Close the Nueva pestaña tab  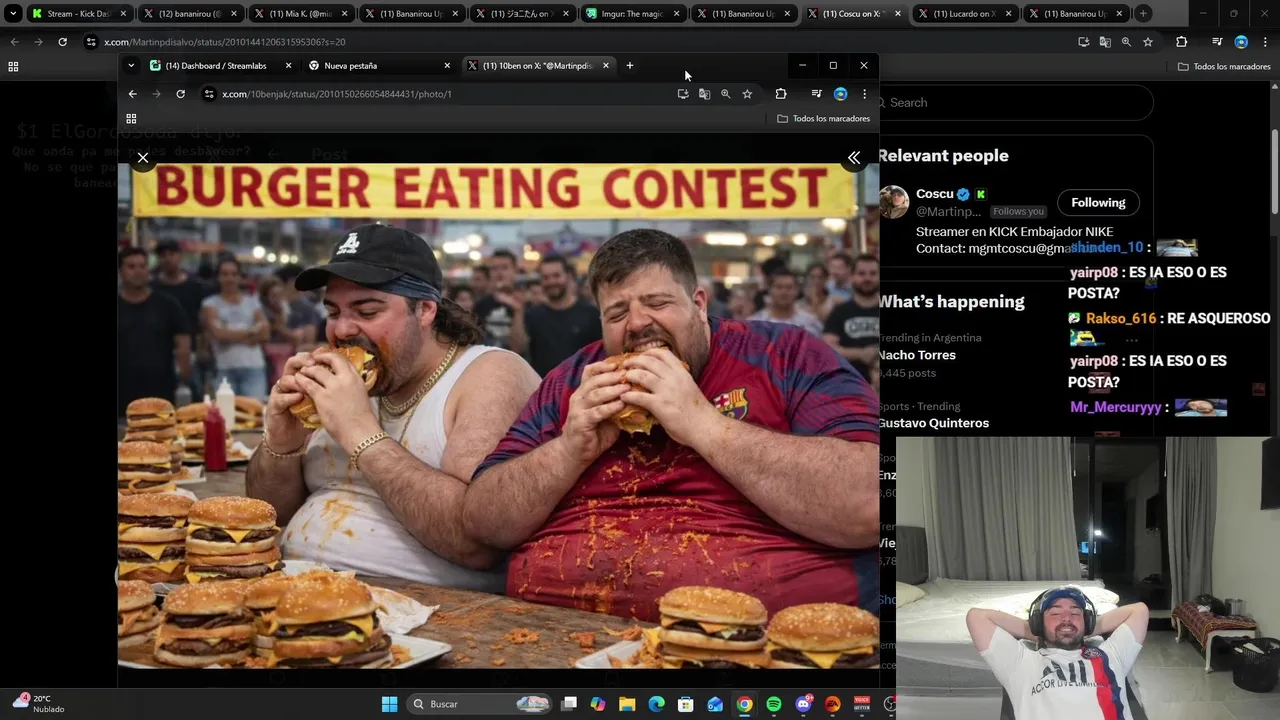pyautogui.click(x=447, y=66)
